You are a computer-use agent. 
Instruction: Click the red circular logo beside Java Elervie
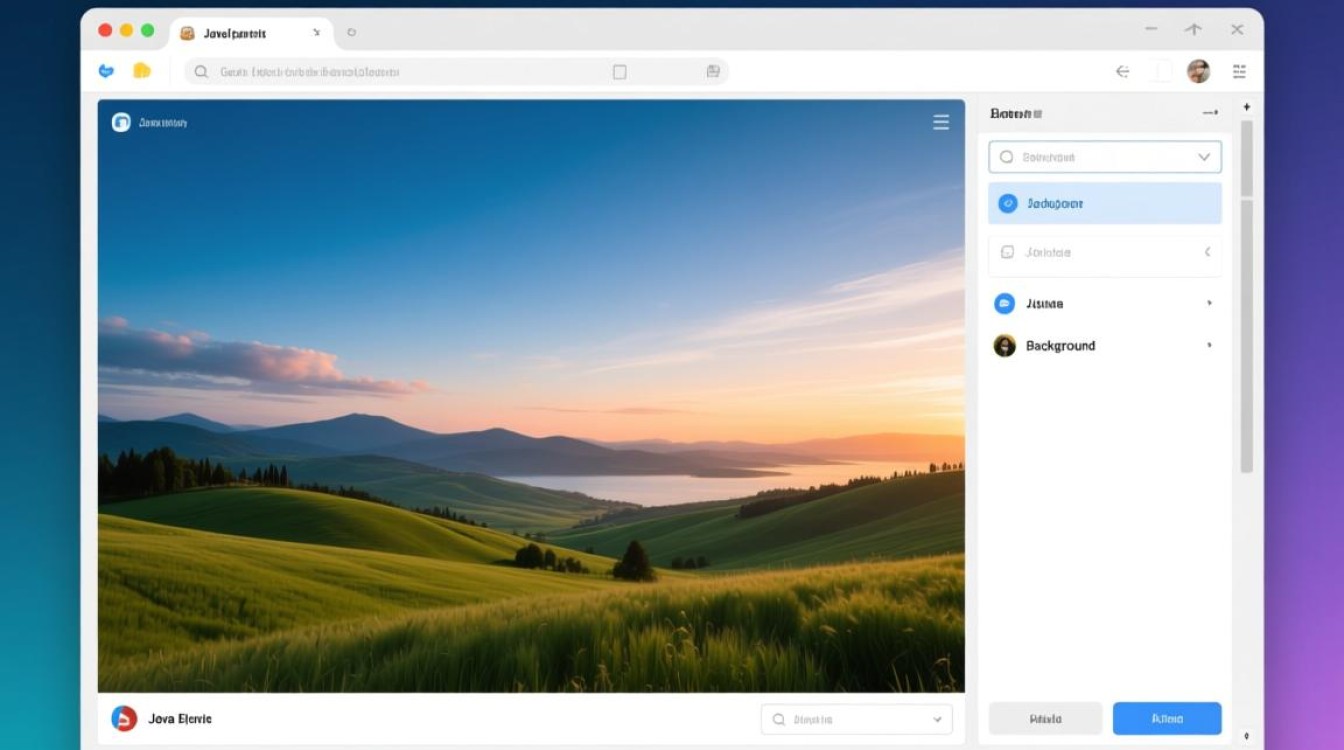click(124, 718)
